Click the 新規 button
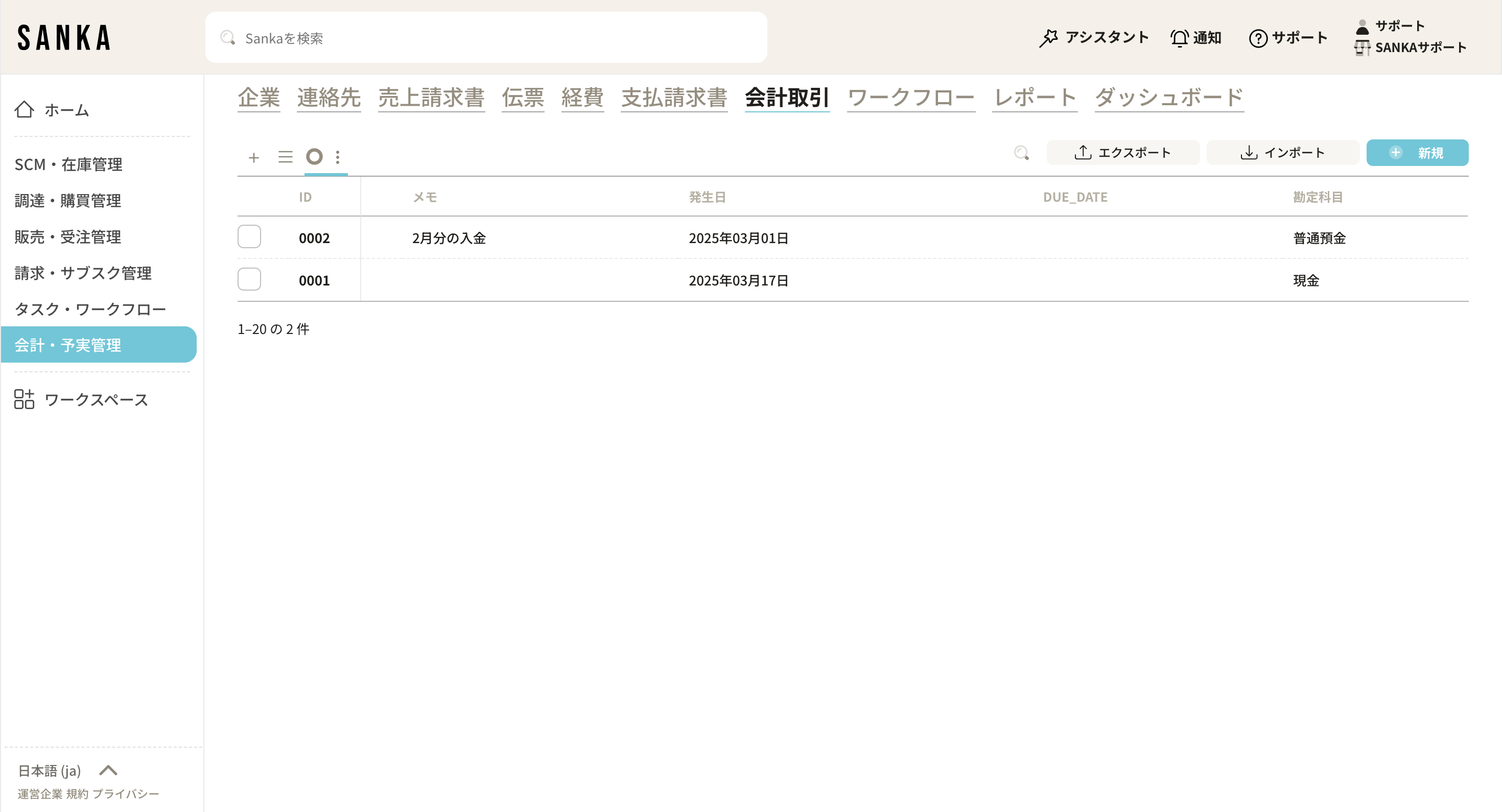Viewport: 1502px width, 812px height. pyautogui.click(x=1417, y=153)
